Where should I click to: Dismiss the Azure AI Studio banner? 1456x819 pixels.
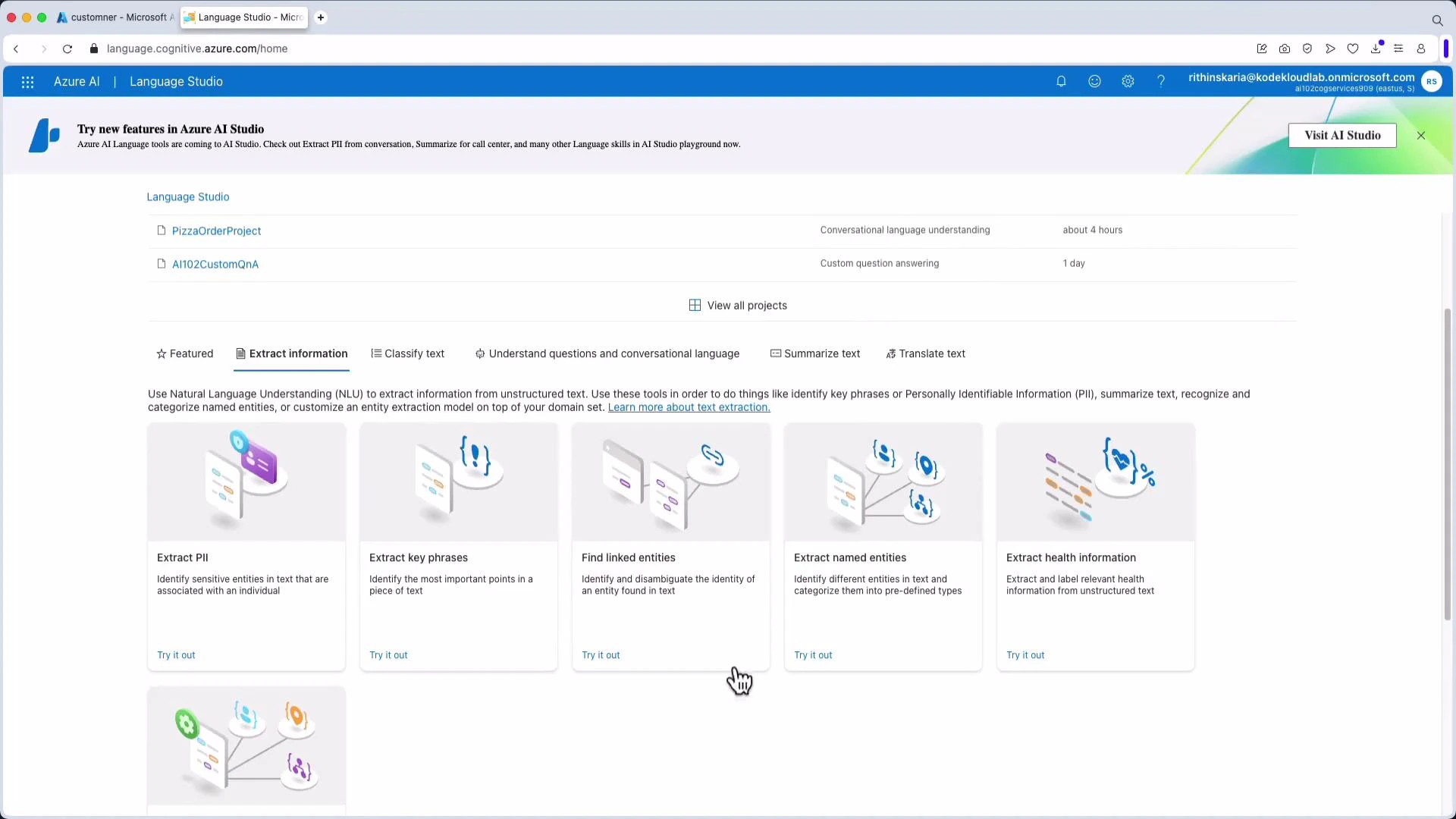pyautogui.click(x=1421, y=135)
